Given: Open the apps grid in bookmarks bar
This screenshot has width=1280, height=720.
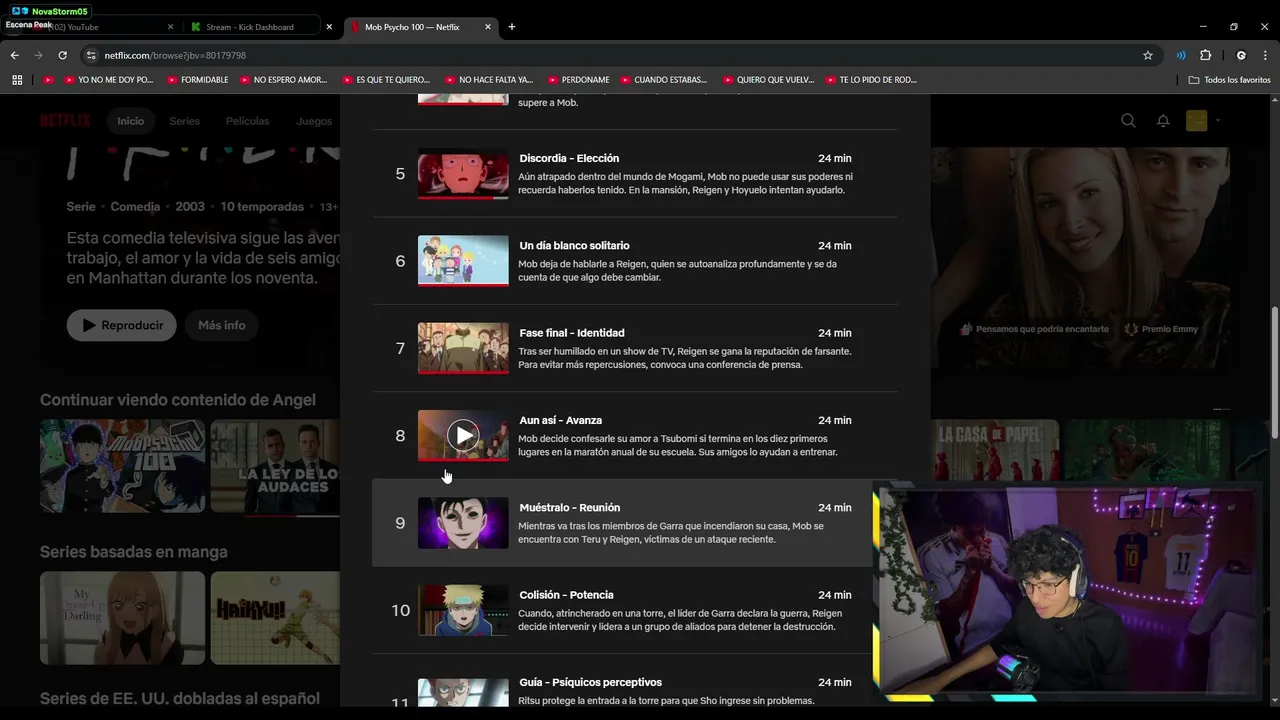Looking at the screenshot, I should (x=17, y=80).
